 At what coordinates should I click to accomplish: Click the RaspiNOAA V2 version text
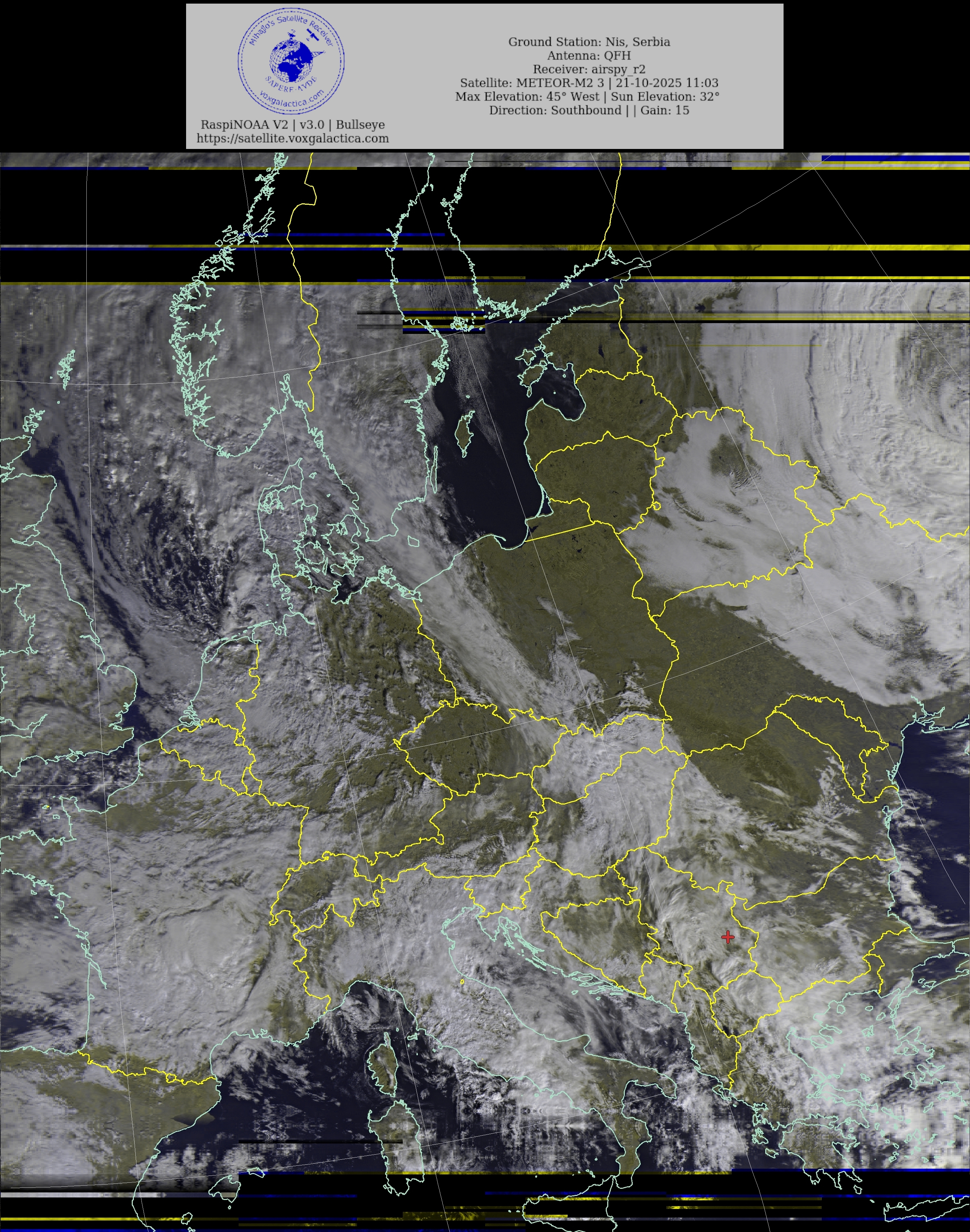tap(293, 124)
